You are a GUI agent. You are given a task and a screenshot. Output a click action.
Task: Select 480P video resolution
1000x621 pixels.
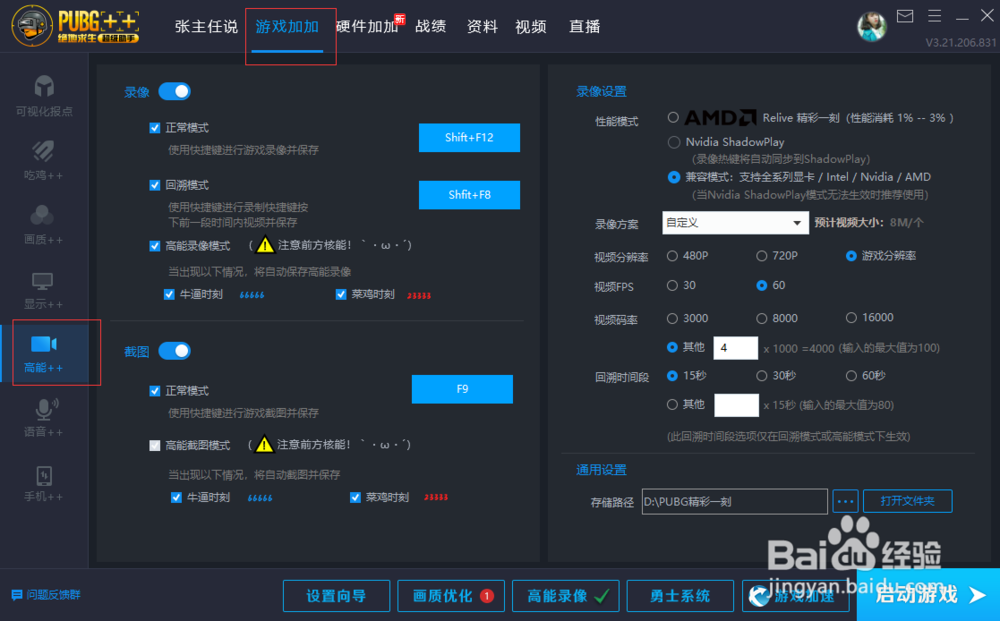[x=672, y=256]
